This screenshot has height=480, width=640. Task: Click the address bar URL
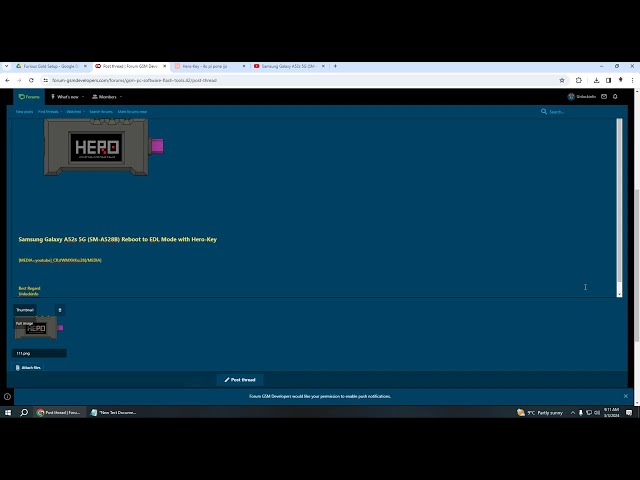(135, 80)
